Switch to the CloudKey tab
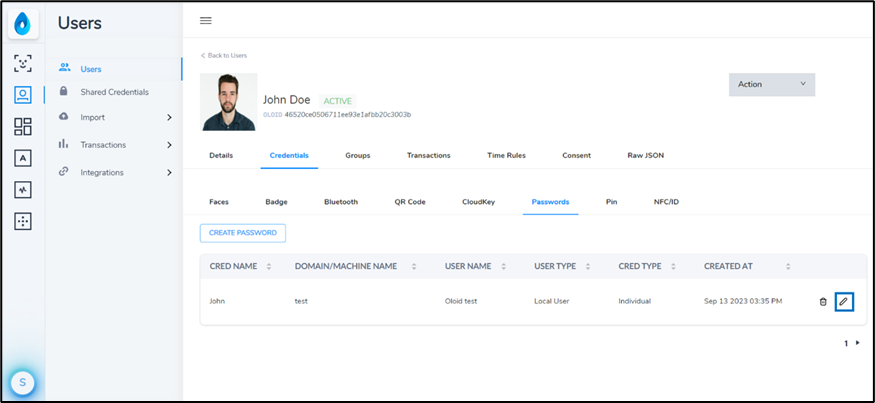This screenshot has width=875, height=403. click(478, 202)
